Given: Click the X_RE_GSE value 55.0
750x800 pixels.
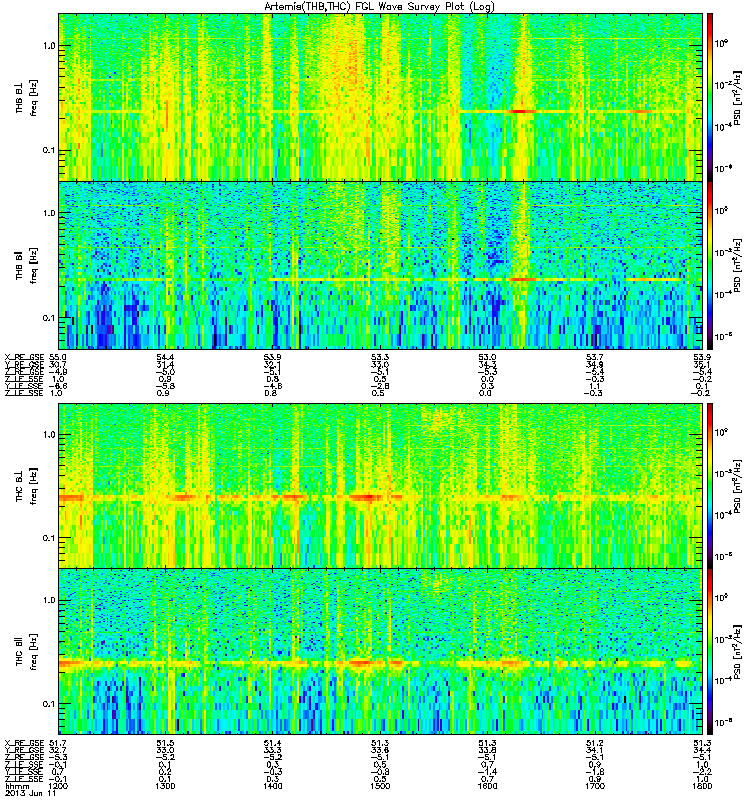Looking at the screenshot, I should [57, 357].
